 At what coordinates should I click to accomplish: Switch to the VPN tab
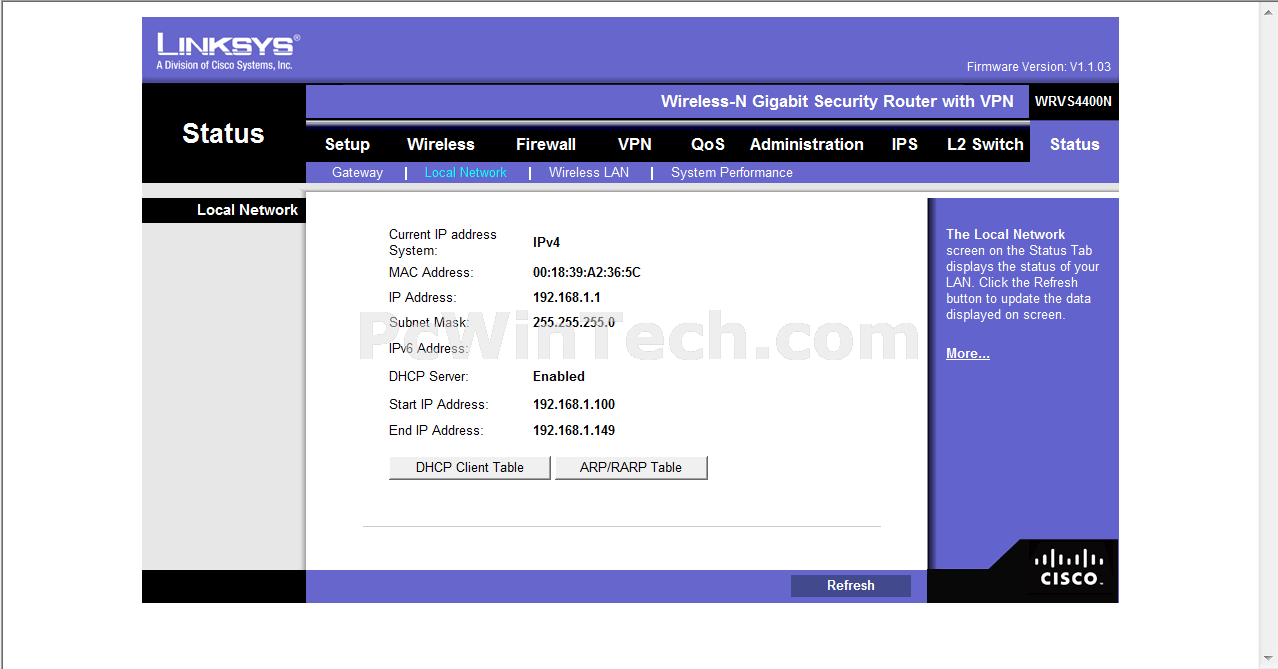click(635, 144)
